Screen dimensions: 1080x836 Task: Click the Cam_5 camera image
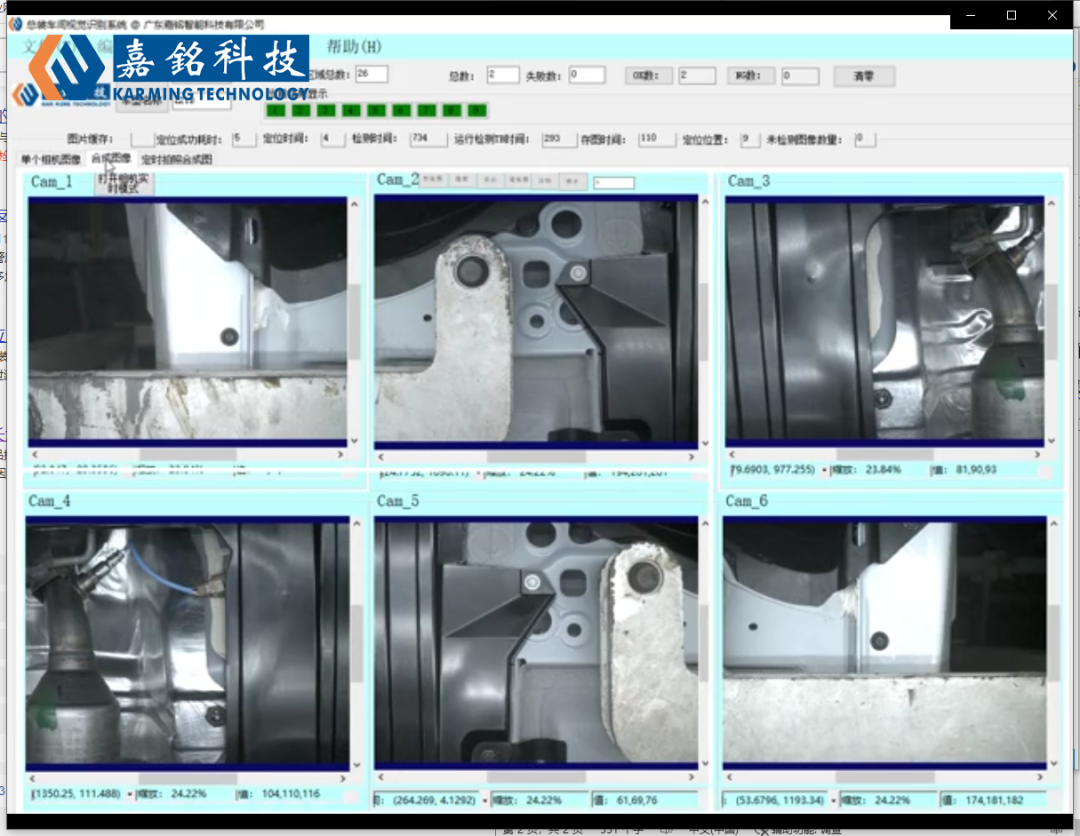coord(536,642)
